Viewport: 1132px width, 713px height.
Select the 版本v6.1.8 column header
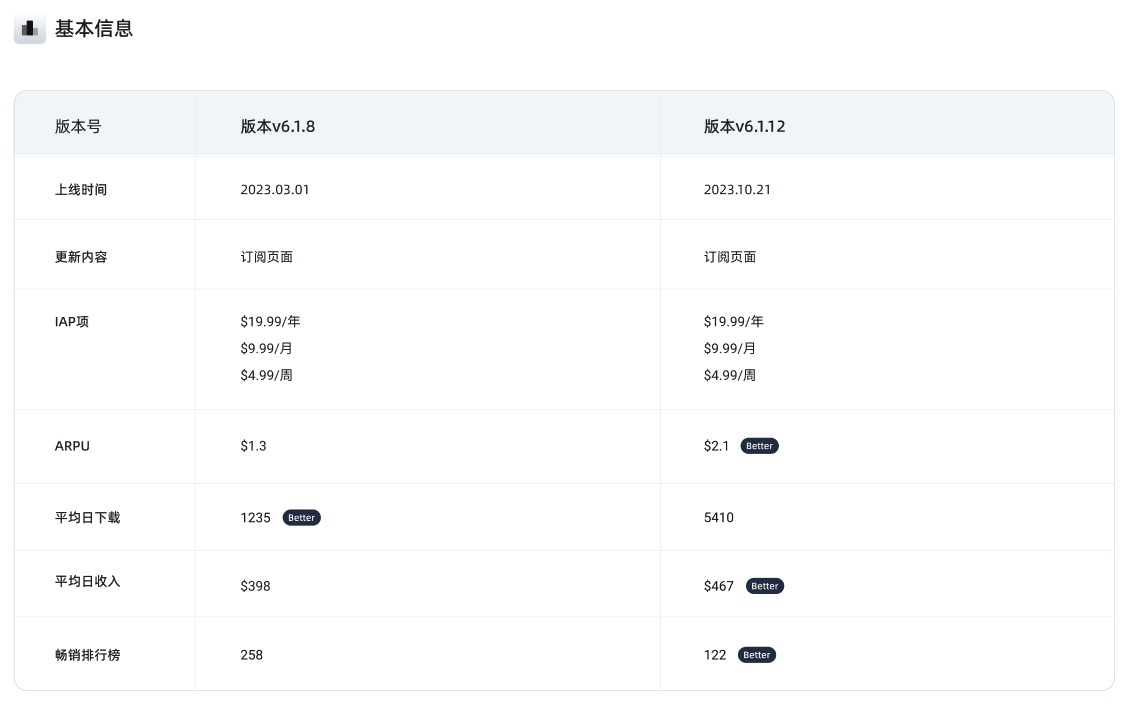278,127
